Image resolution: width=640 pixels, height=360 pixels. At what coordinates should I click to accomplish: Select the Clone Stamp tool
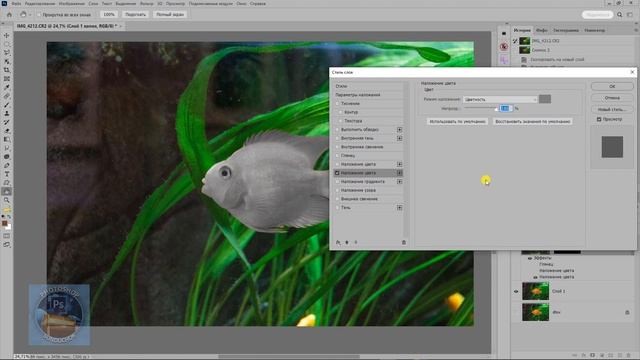[7, 113]
